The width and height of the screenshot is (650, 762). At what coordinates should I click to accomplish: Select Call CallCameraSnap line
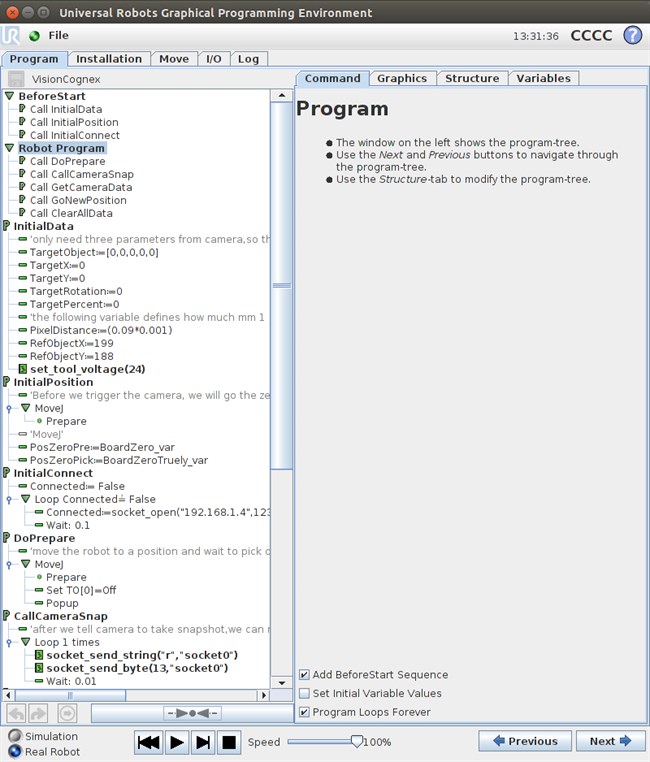(x=82, y=174)
